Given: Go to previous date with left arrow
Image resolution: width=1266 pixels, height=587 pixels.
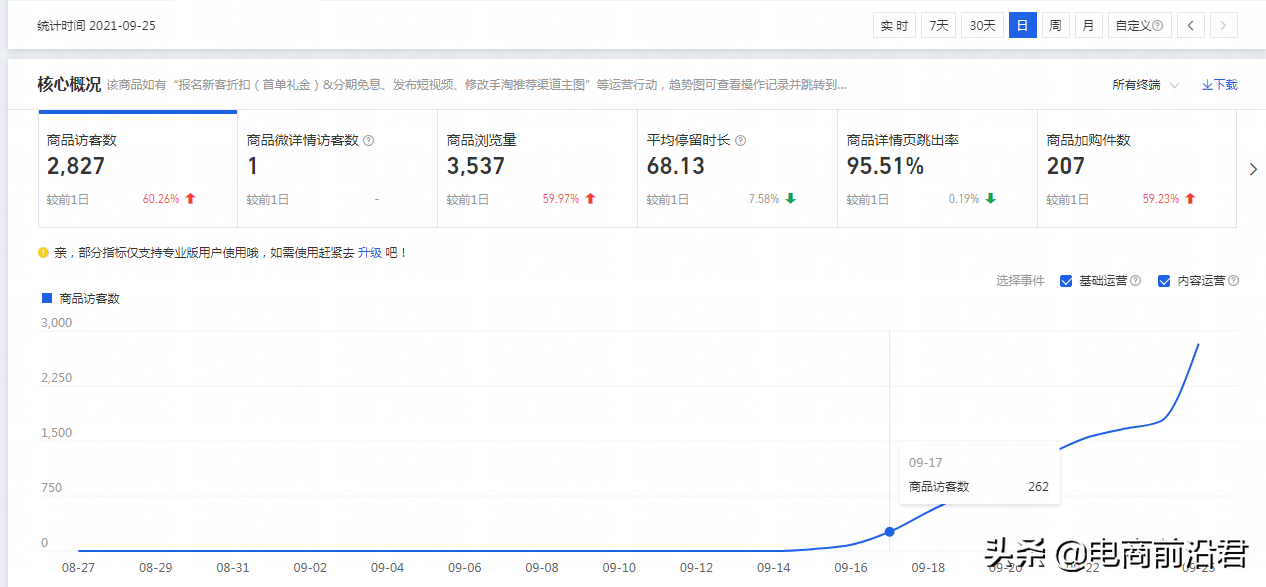Looking at the screenshot, I should point(1190,26).
